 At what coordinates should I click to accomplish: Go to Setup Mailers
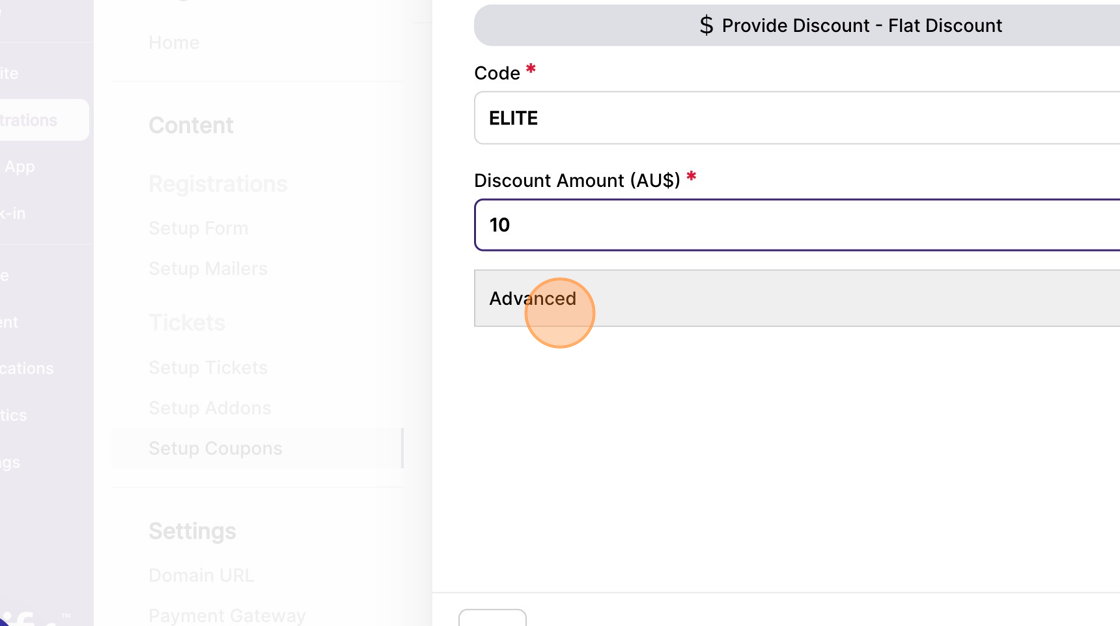[x=208, y=269]
